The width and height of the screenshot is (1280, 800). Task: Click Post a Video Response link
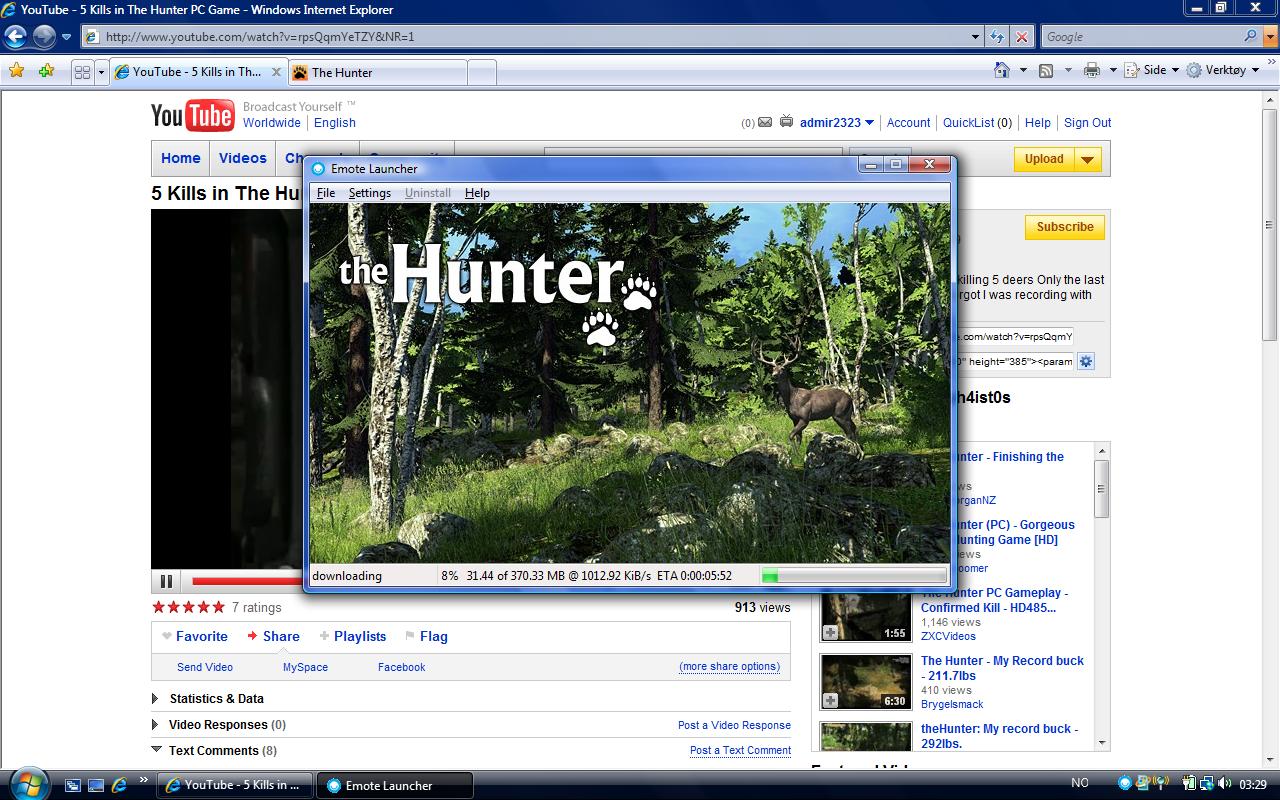pos(734,725)
